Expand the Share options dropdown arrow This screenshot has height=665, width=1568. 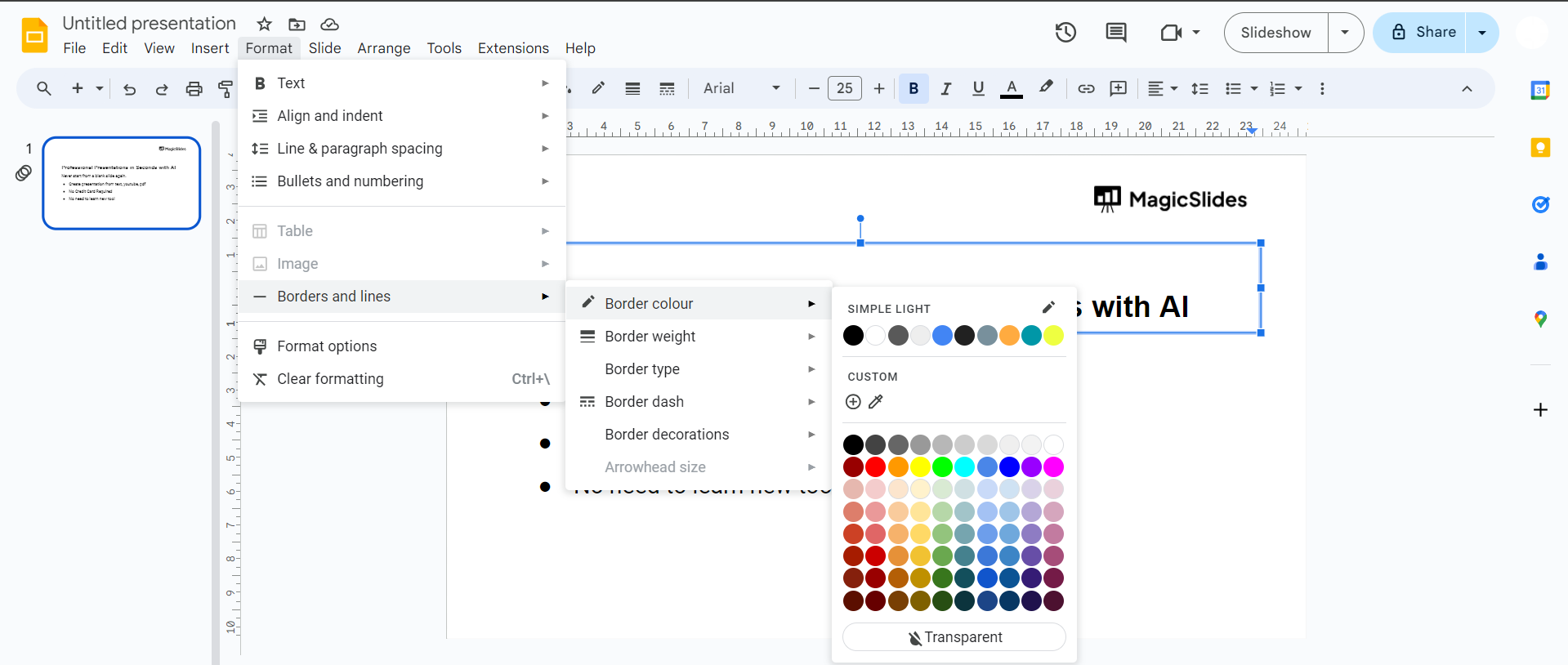1482,33
